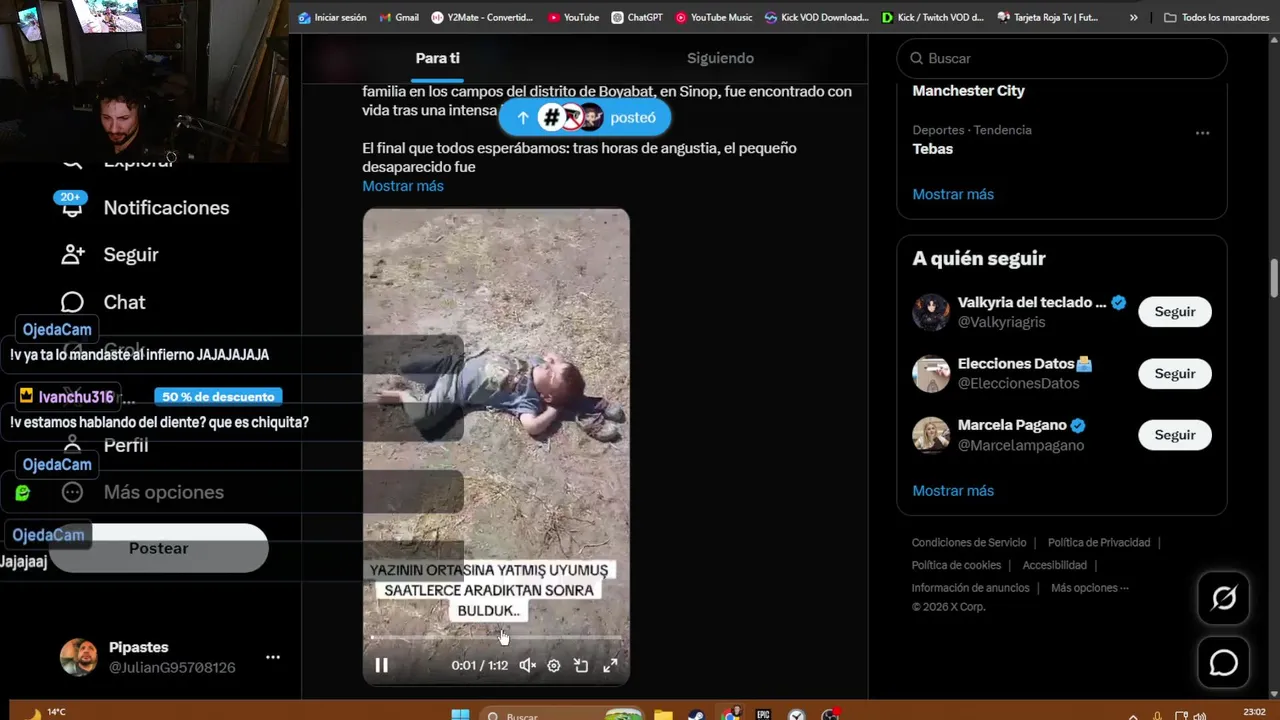Open the Todos los marcadores folder

[x=1217, y=17]
